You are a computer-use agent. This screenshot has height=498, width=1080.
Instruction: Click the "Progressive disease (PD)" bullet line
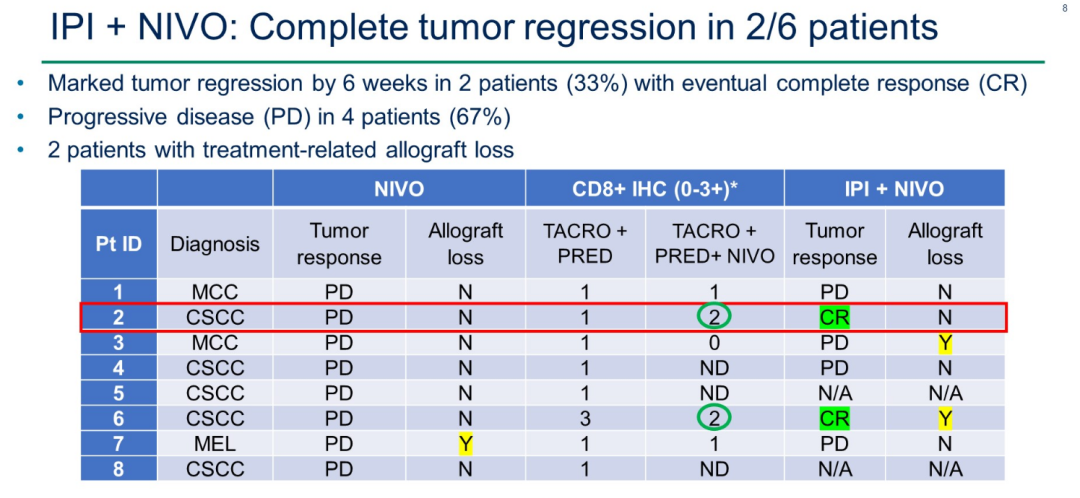pos(279,117)
